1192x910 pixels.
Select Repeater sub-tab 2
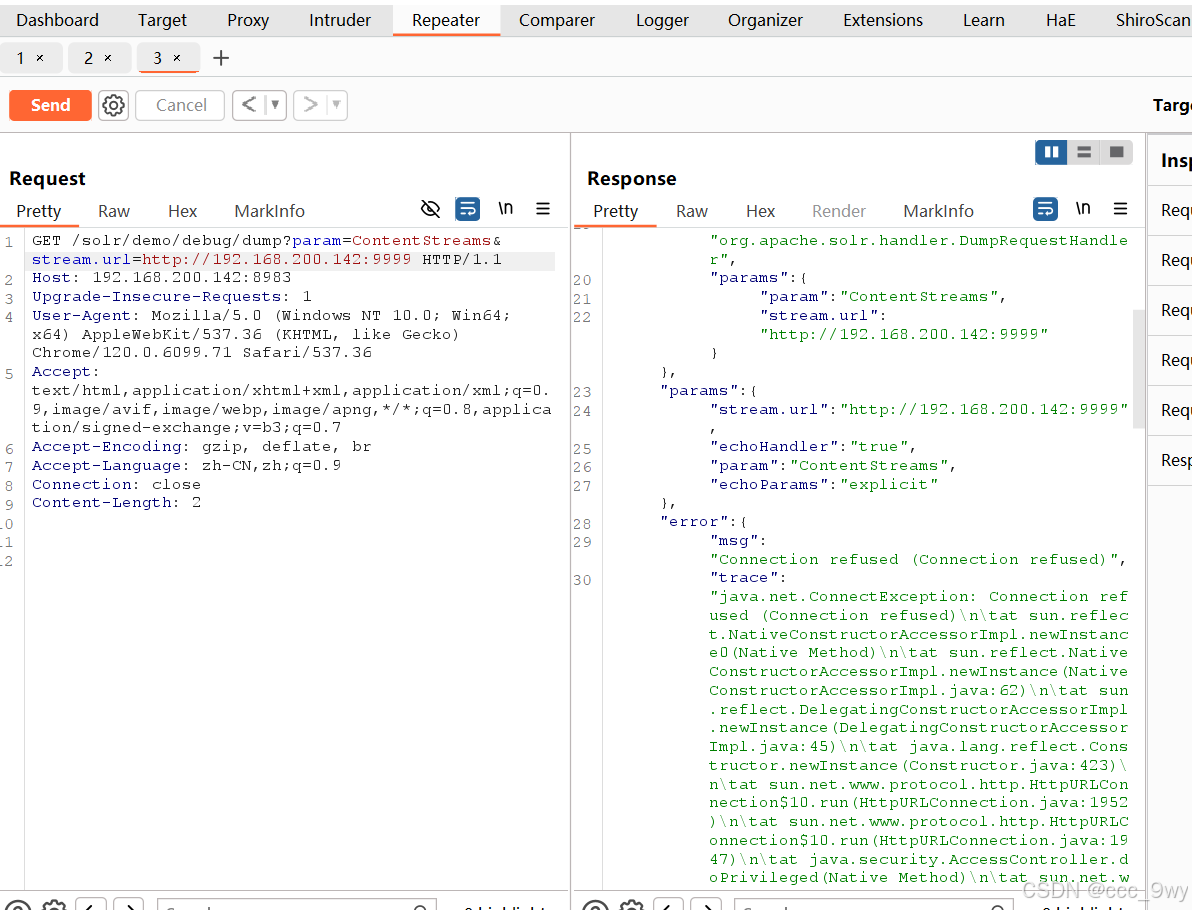pos(88,58)
